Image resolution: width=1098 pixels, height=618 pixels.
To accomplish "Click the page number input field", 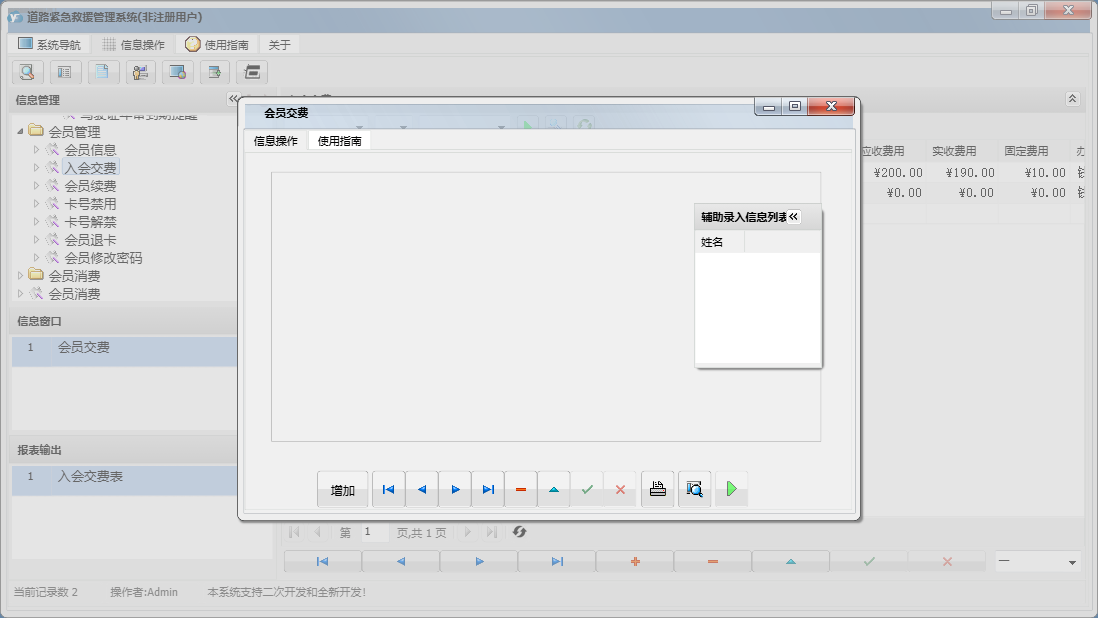I will pos(375,532).
